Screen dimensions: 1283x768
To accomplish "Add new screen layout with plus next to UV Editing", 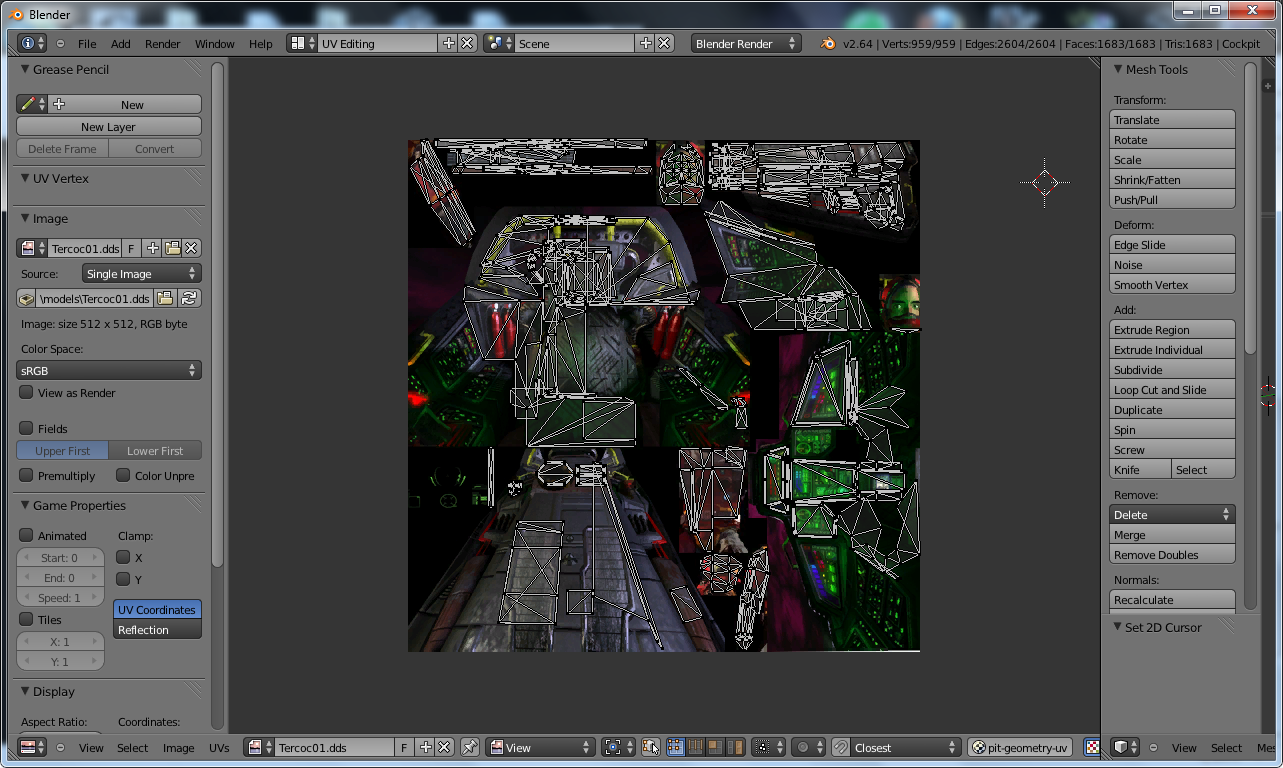I will 448,44.
